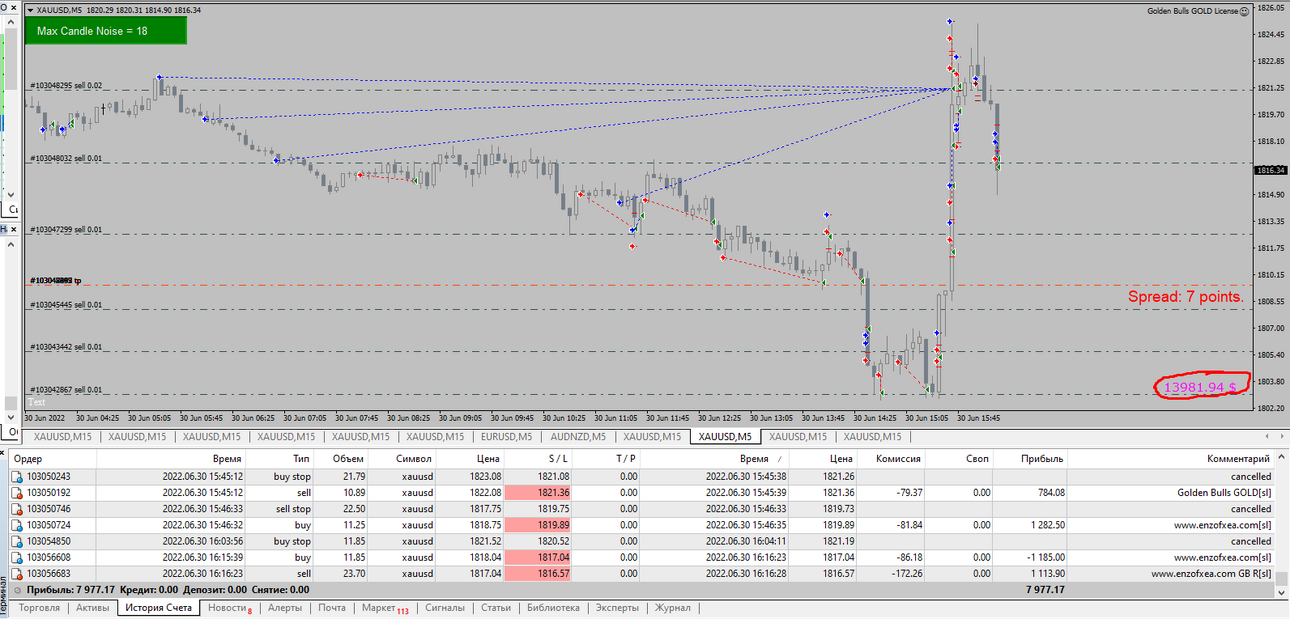The image size is (1290, 619).
Task: Open the Алерты tab
Action: (x=285, y=608)
